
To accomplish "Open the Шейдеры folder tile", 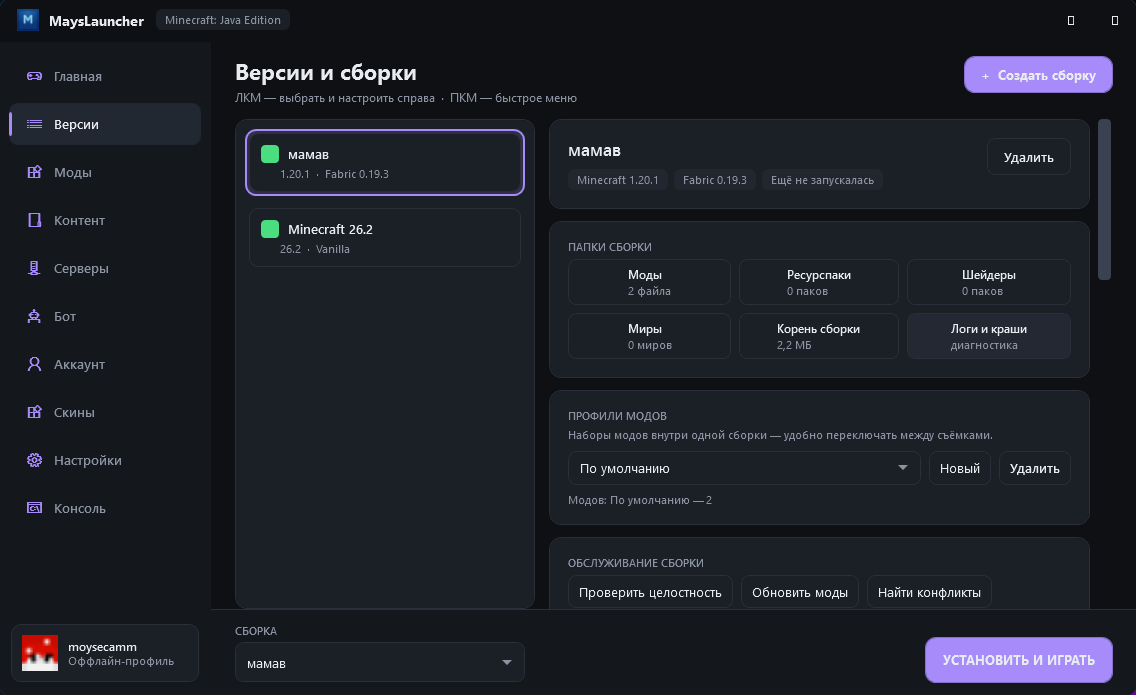I will coord(989,282).
